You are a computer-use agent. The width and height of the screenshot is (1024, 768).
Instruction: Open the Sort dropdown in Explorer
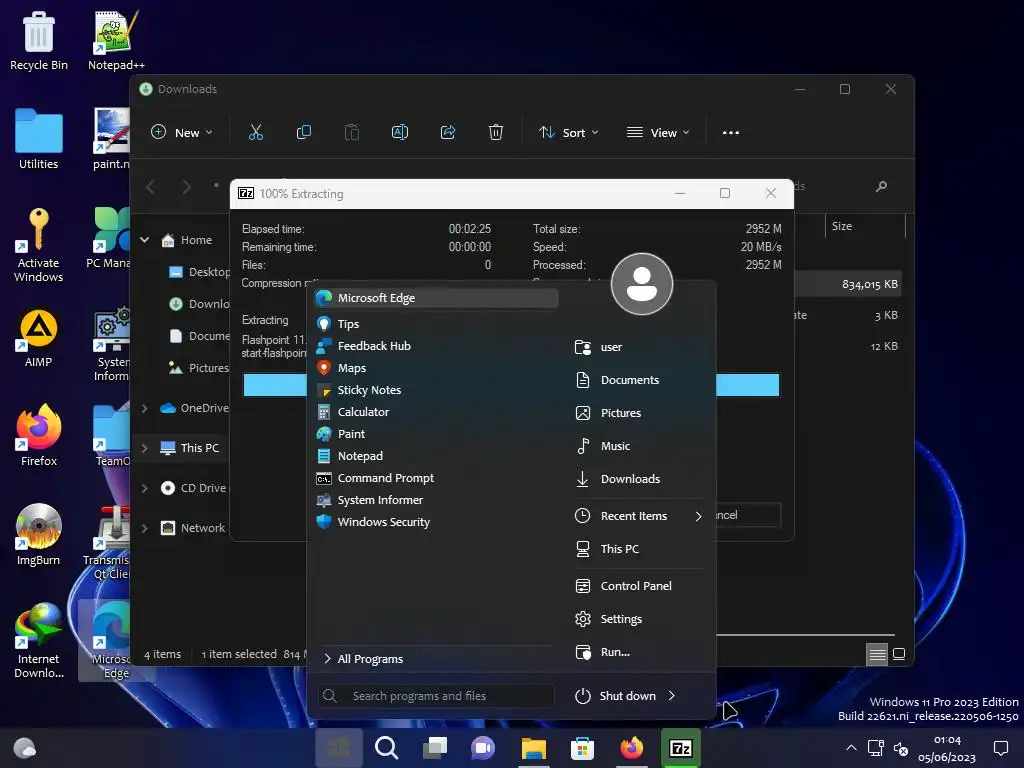[568, 133]
